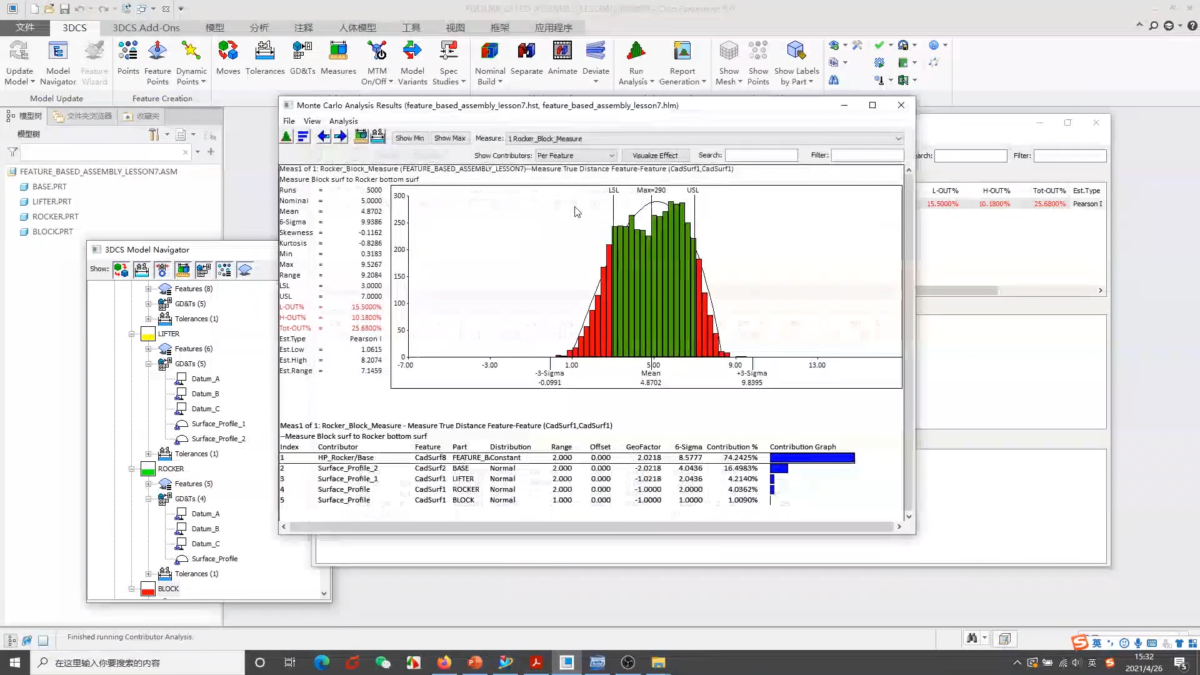
Task: Switch to the 文件夹浏览器 panel tab
Action: 82,116
